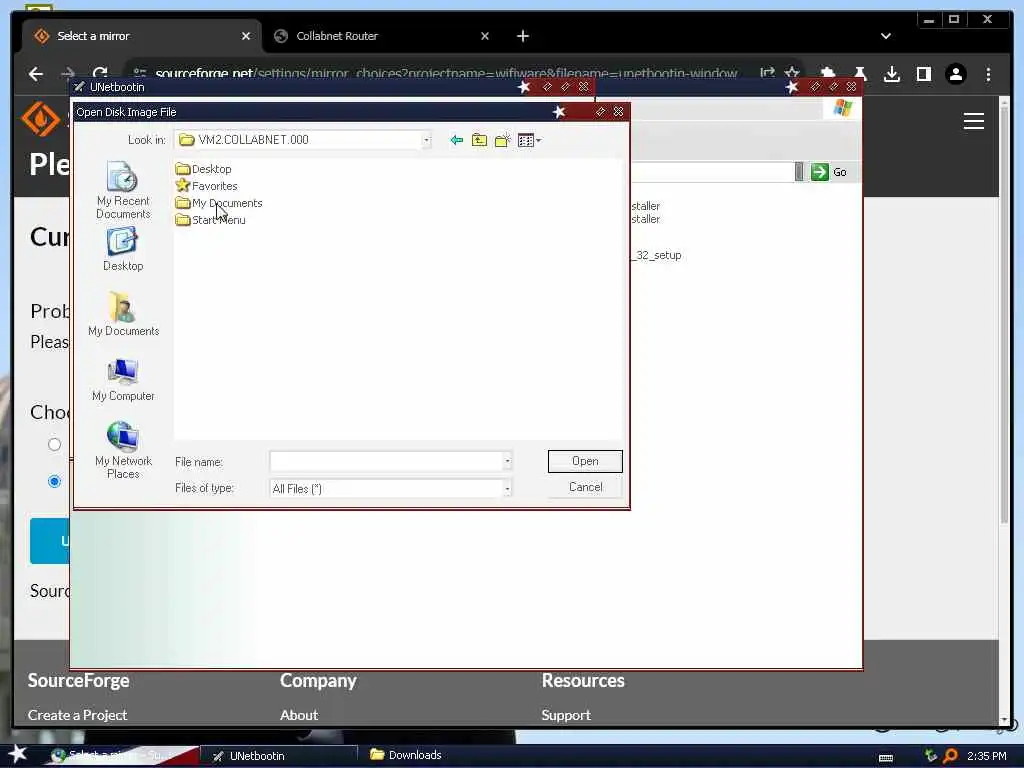Switch to UNetbootin taskbar item
1024x768 pixels.
[x=280, y=756]
